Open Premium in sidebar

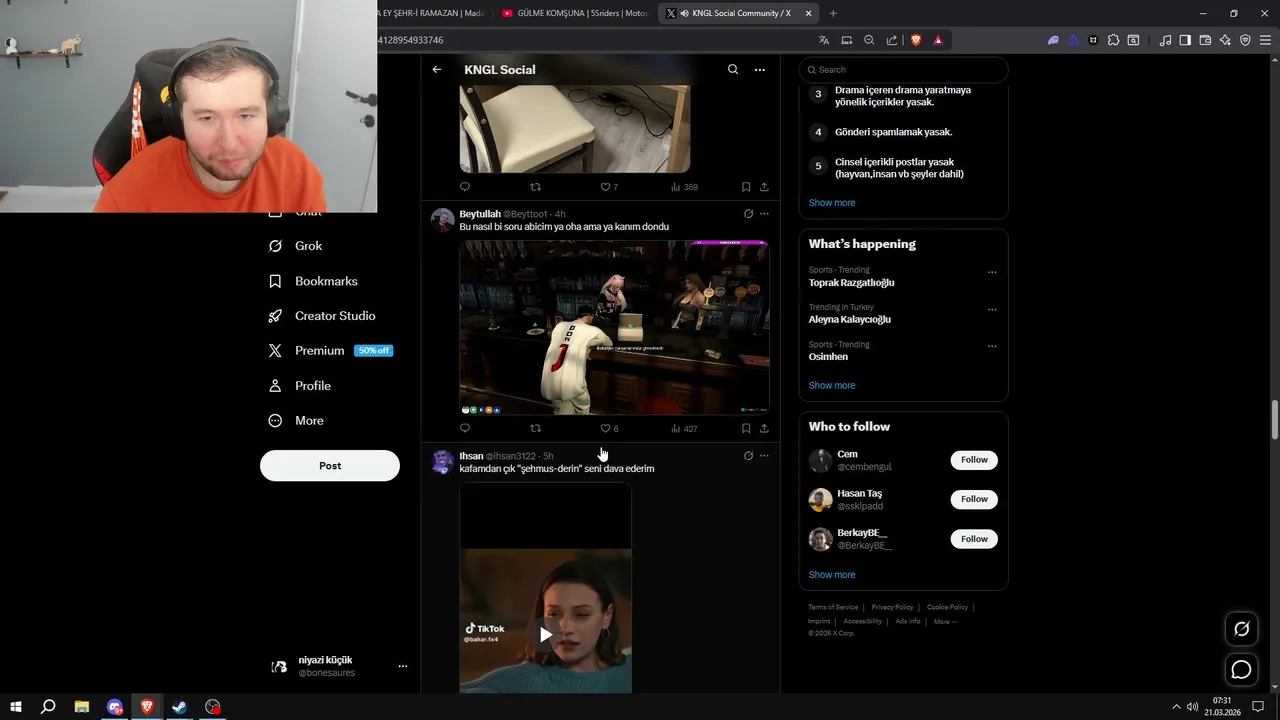click(330, 351)
